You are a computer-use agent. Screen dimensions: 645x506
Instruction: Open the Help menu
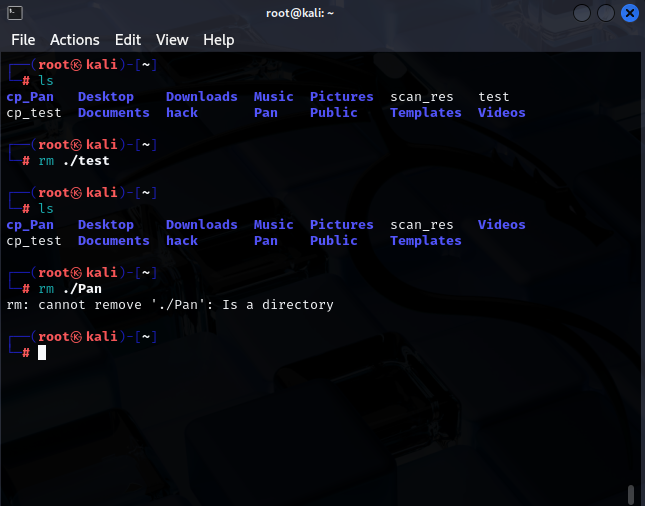pos(218,40)
